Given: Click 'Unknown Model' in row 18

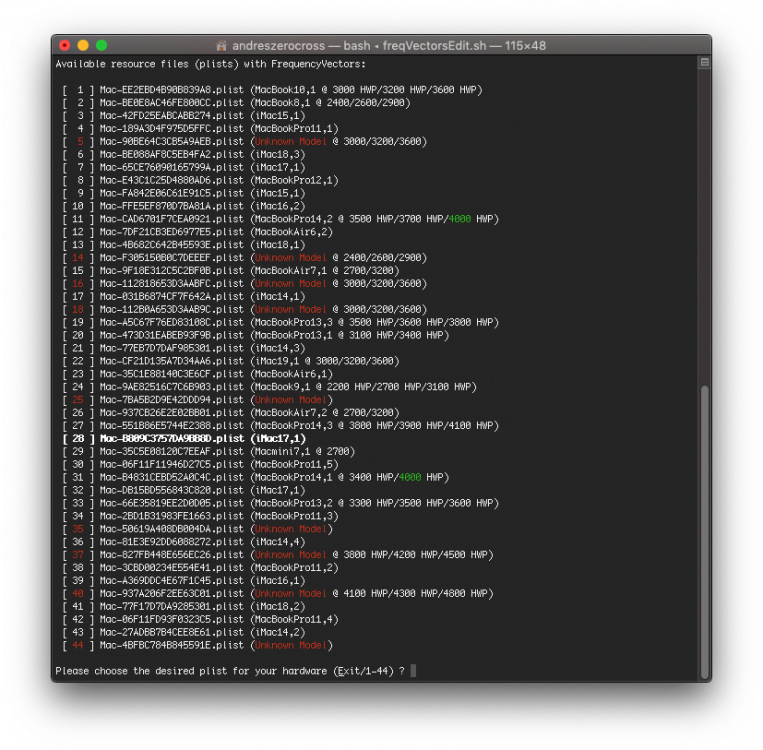Looking at the screenshot, I should point(291,309).
